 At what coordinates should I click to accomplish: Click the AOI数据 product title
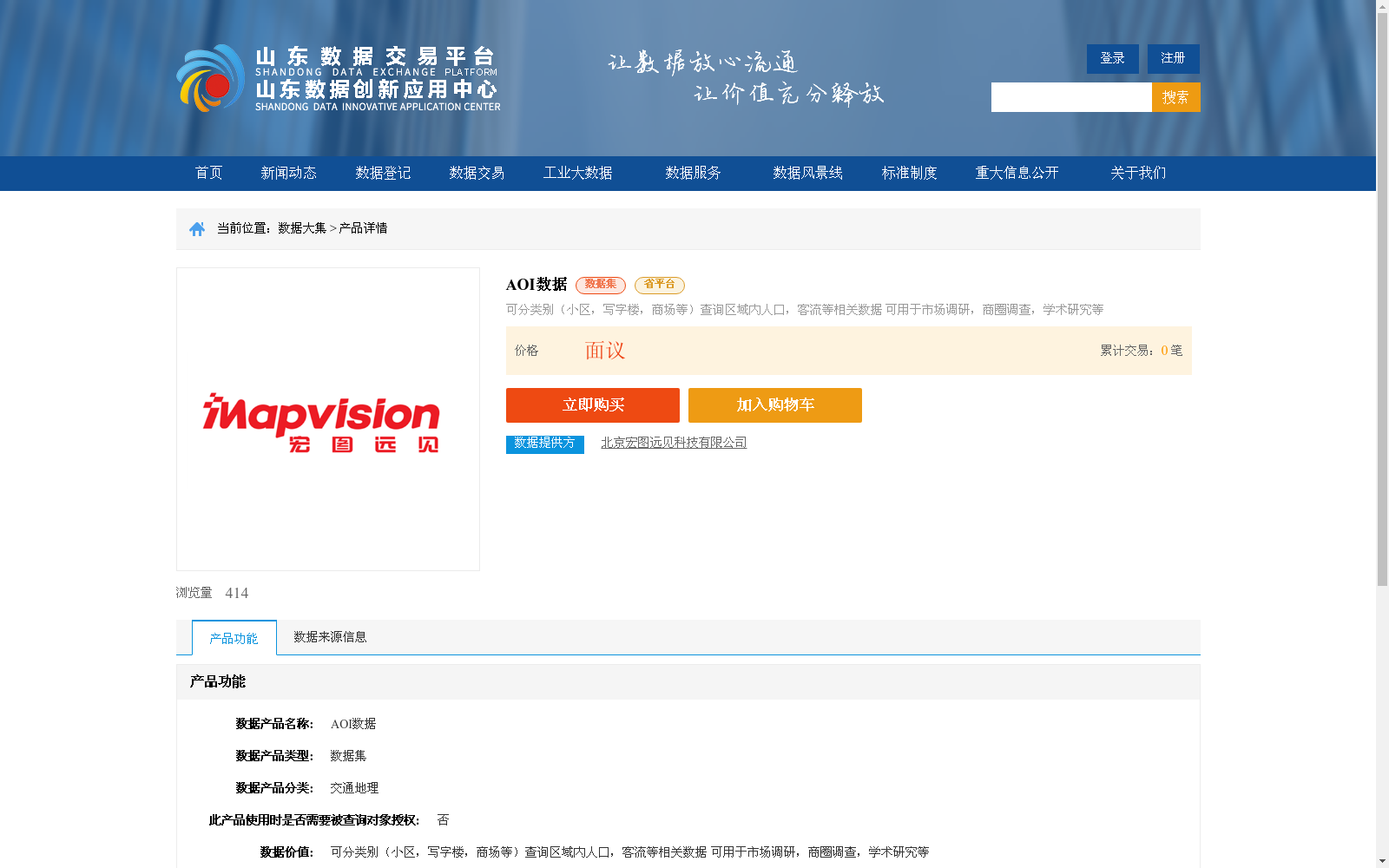[x=537, y=285]
